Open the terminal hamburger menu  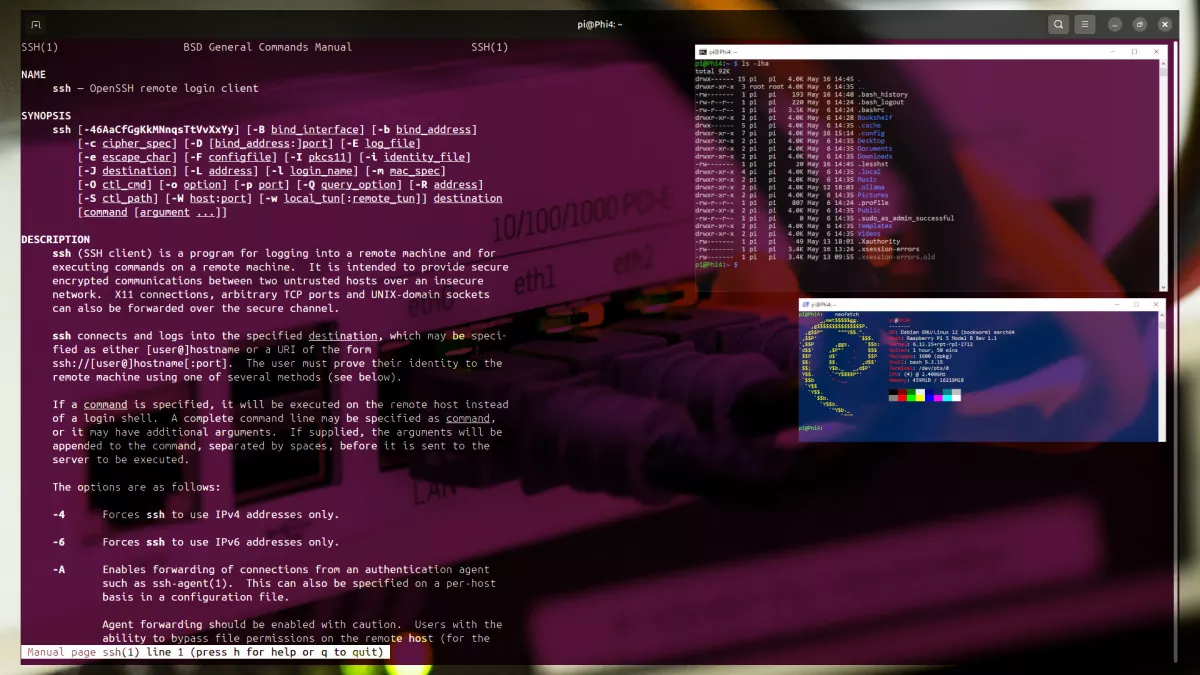click(x=1086, y=24)
